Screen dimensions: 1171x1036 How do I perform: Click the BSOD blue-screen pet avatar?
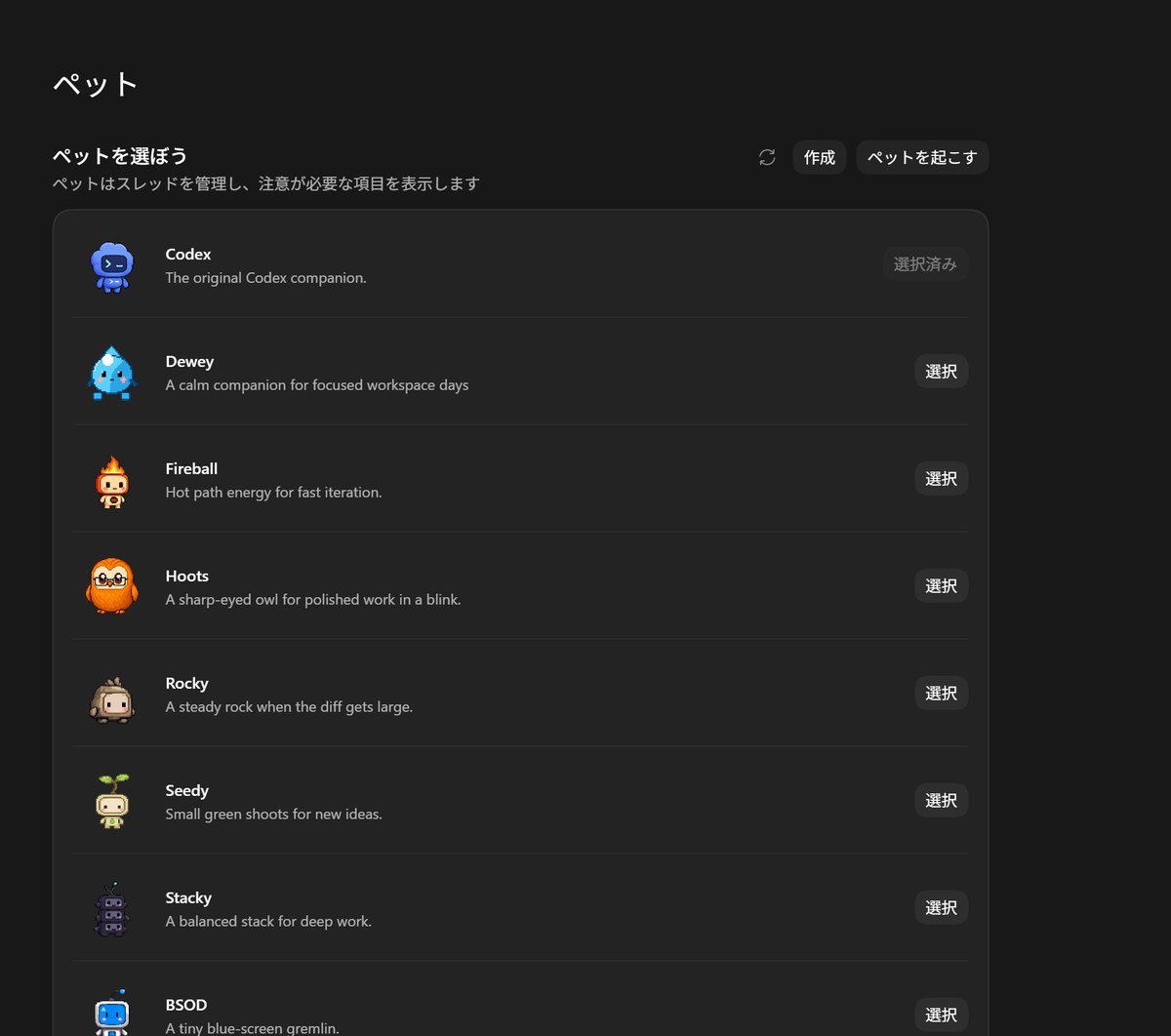112,1013
